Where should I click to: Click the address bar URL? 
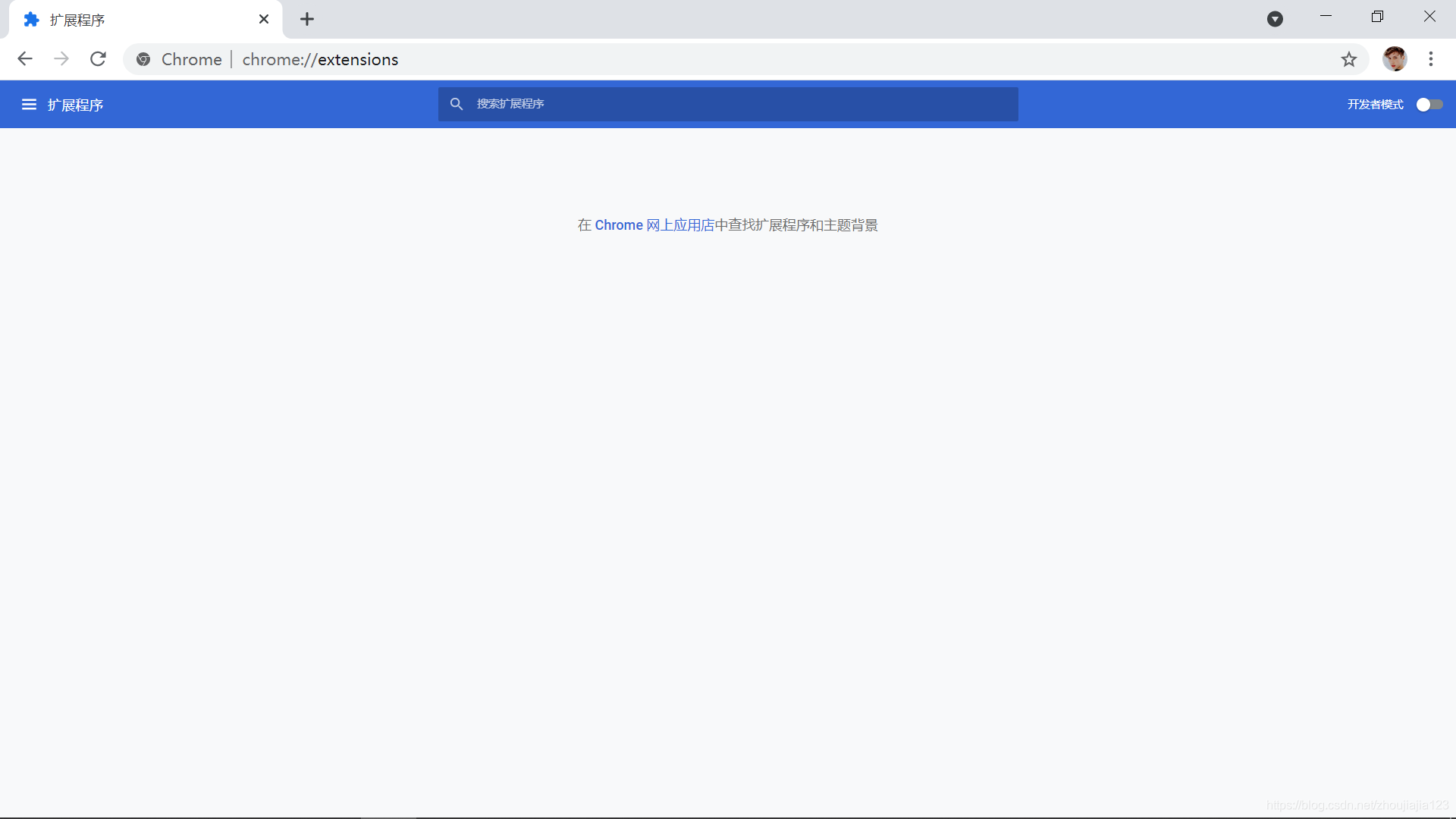(x=320, y=59)
